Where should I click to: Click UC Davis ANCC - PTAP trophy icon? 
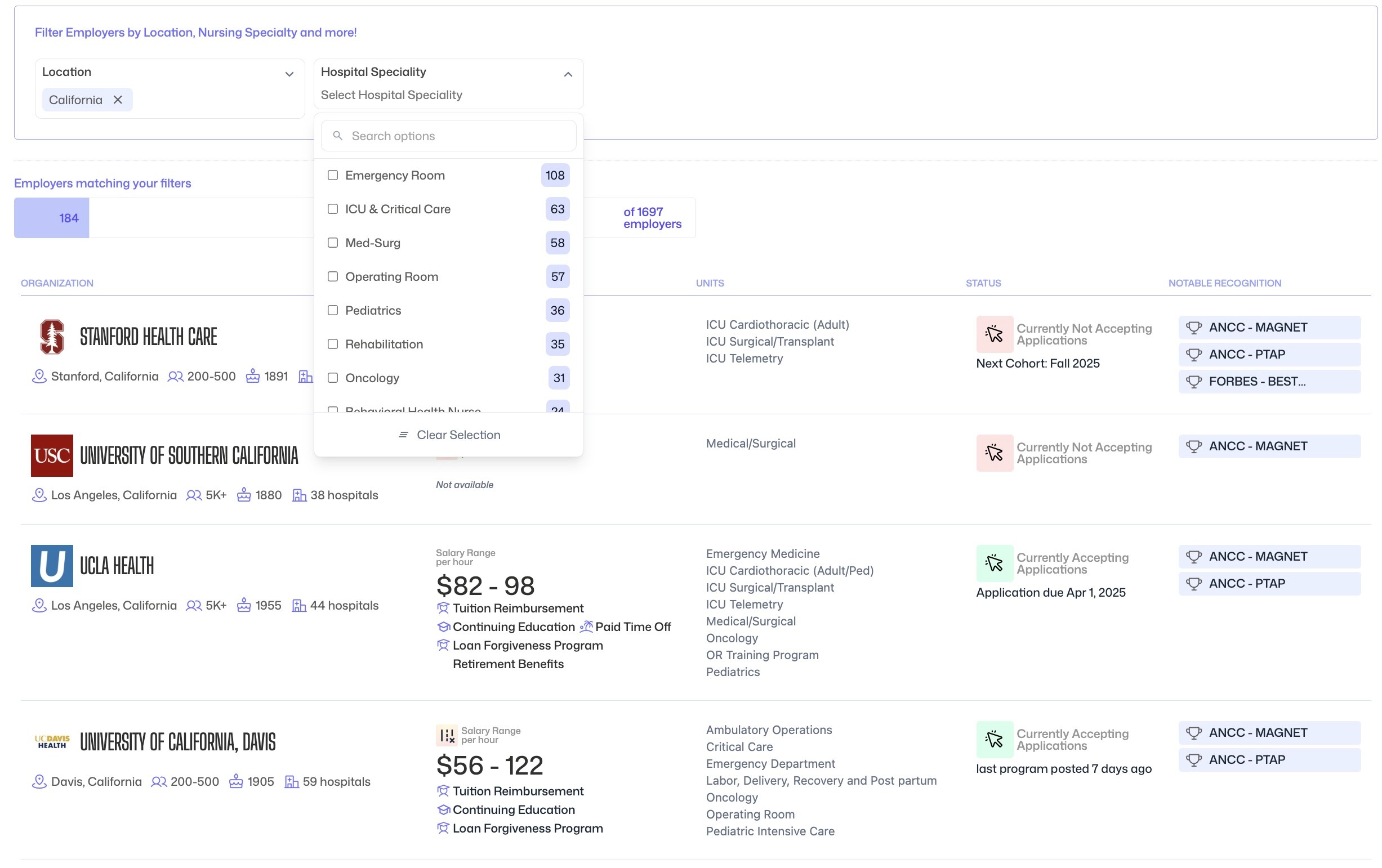coord(1194,759)
